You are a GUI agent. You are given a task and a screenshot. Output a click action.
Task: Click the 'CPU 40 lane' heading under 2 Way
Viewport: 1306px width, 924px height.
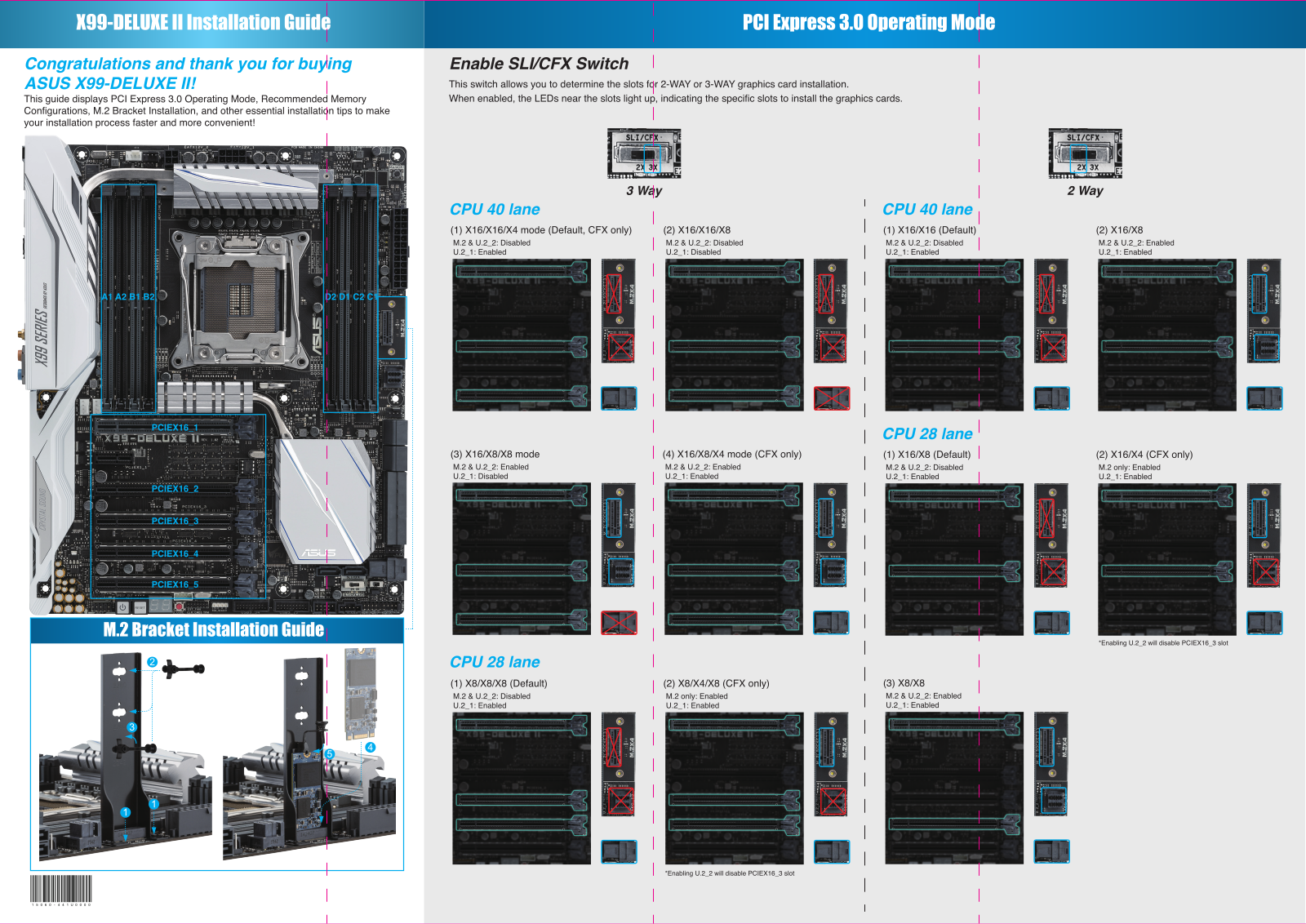point(927,210)
